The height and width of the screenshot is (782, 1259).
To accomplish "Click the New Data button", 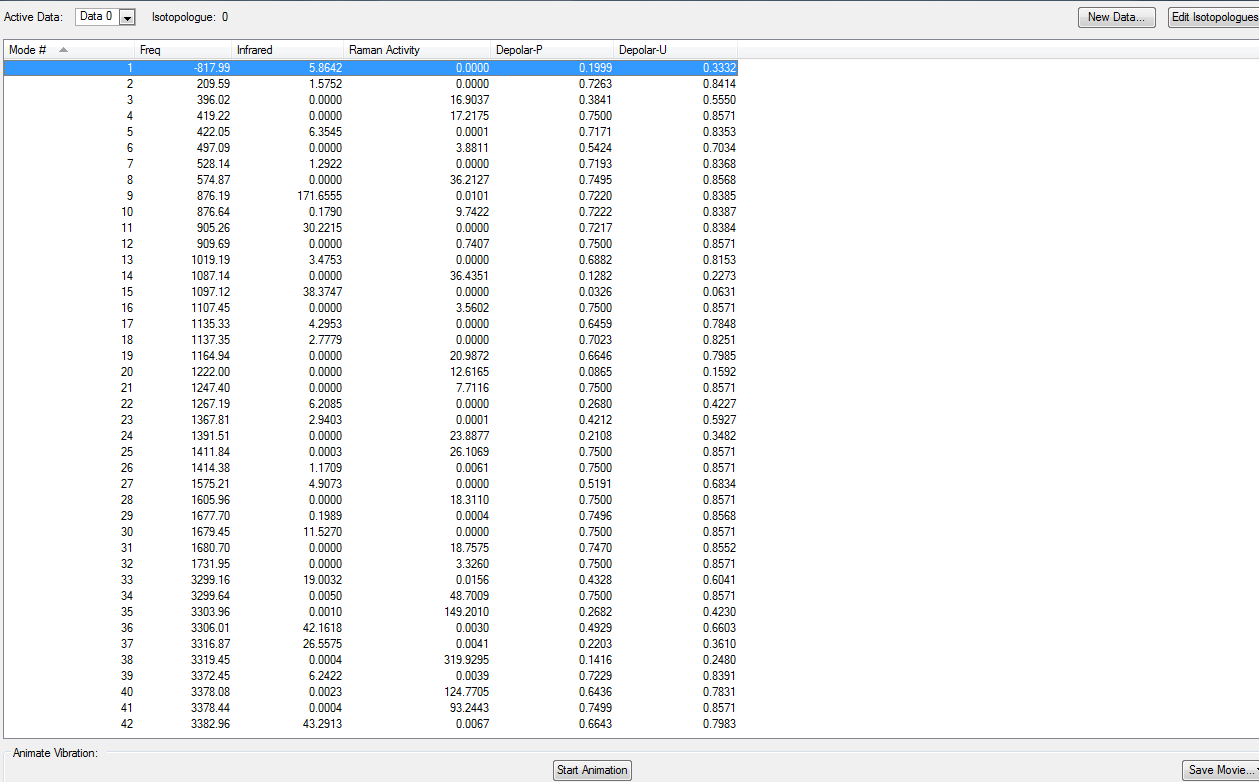I will point(1117,17).
